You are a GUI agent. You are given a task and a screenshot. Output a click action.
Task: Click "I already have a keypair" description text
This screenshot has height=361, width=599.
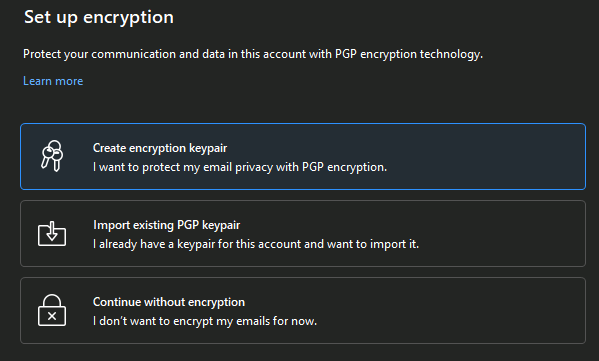pyautogui.click(x=154, y=244)
